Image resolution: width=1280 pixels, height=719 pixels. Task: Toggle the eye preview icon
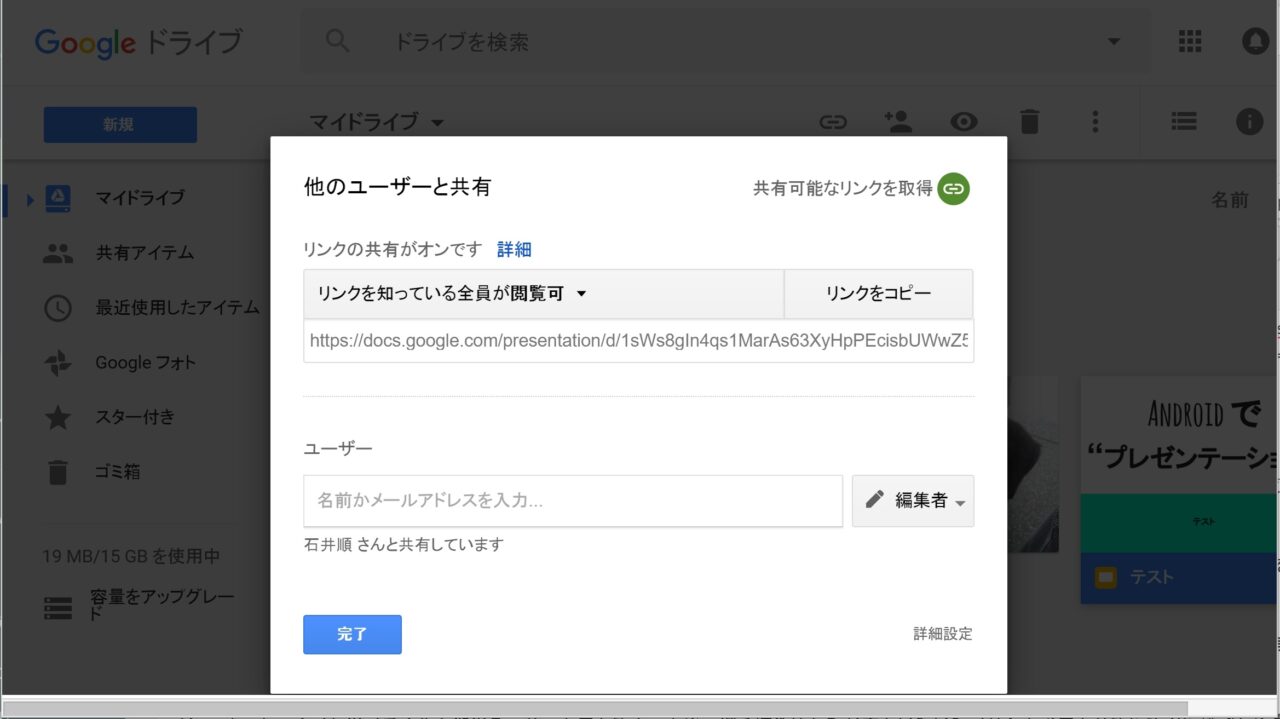964,122
